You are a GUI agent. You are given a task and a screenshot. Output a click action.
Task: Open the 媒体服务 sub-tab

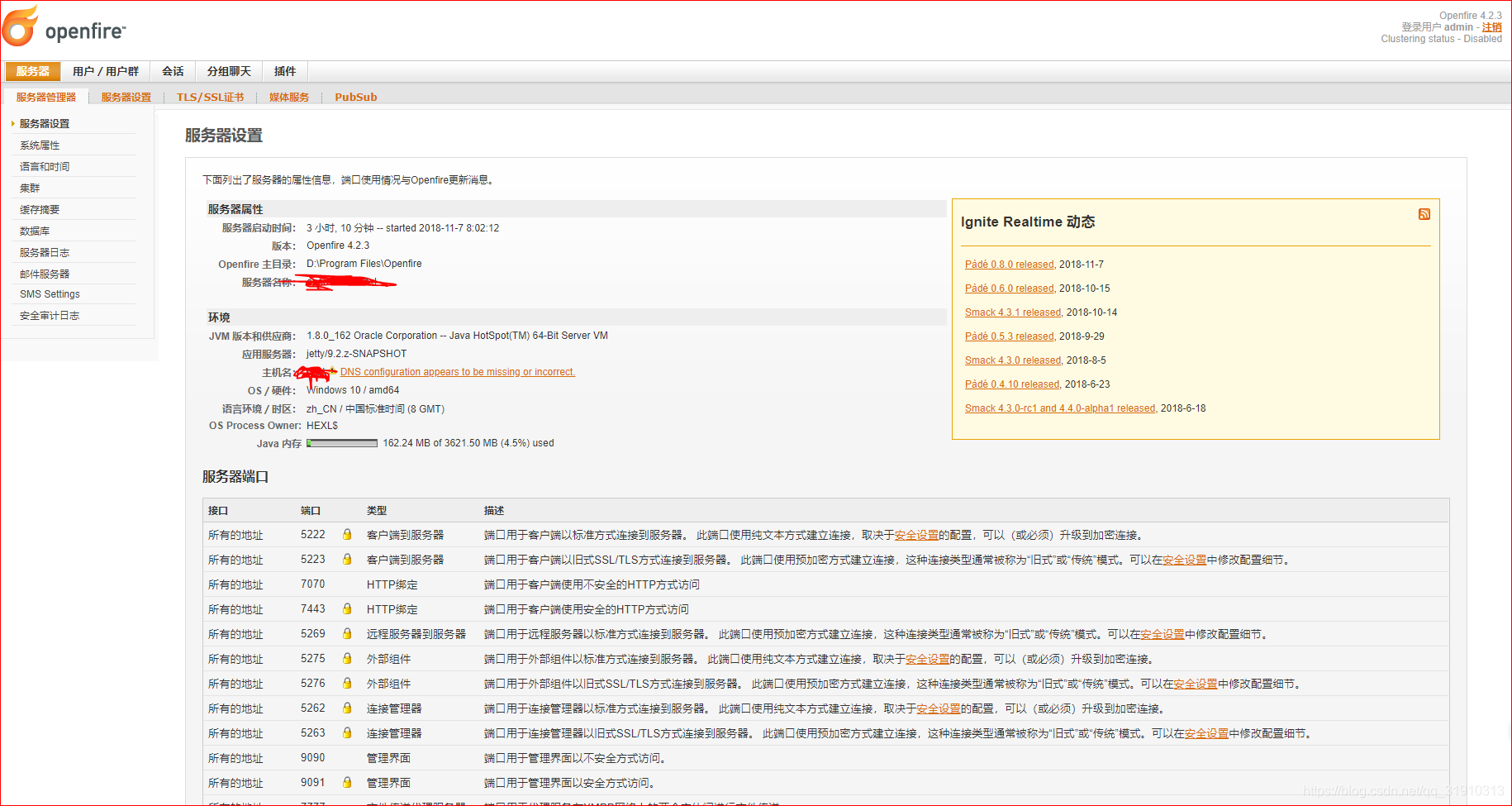pyautogui.click(x=289, y=97)
